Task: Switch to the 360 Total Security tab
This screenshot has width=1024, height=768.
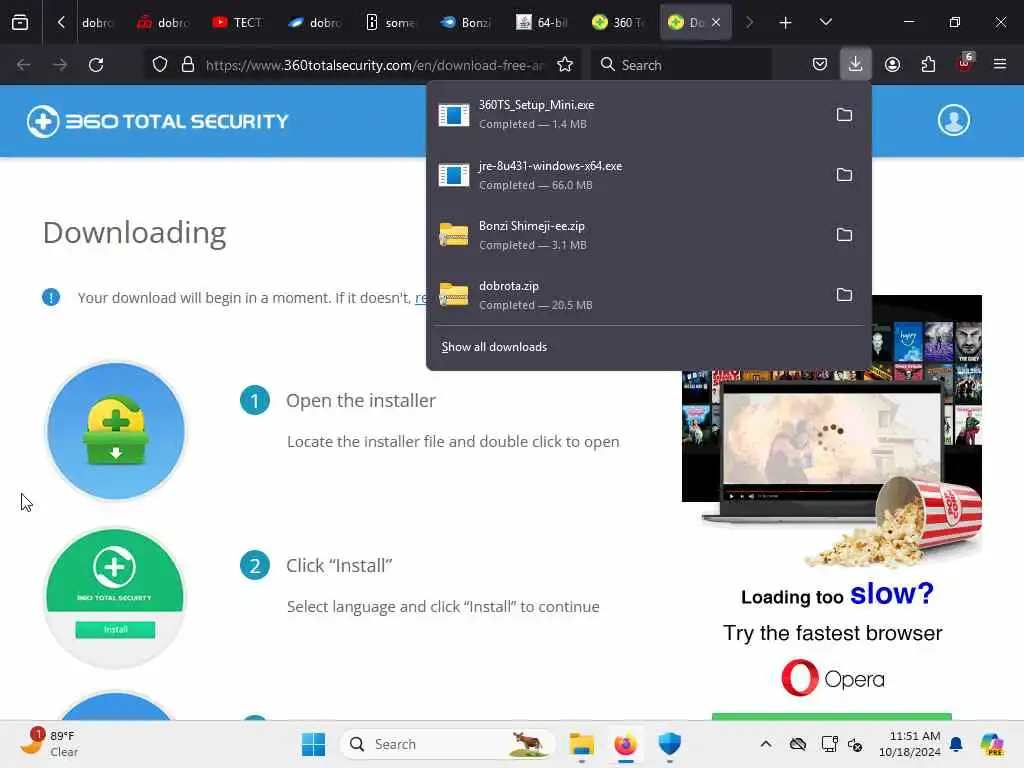Action: point(618,22)
